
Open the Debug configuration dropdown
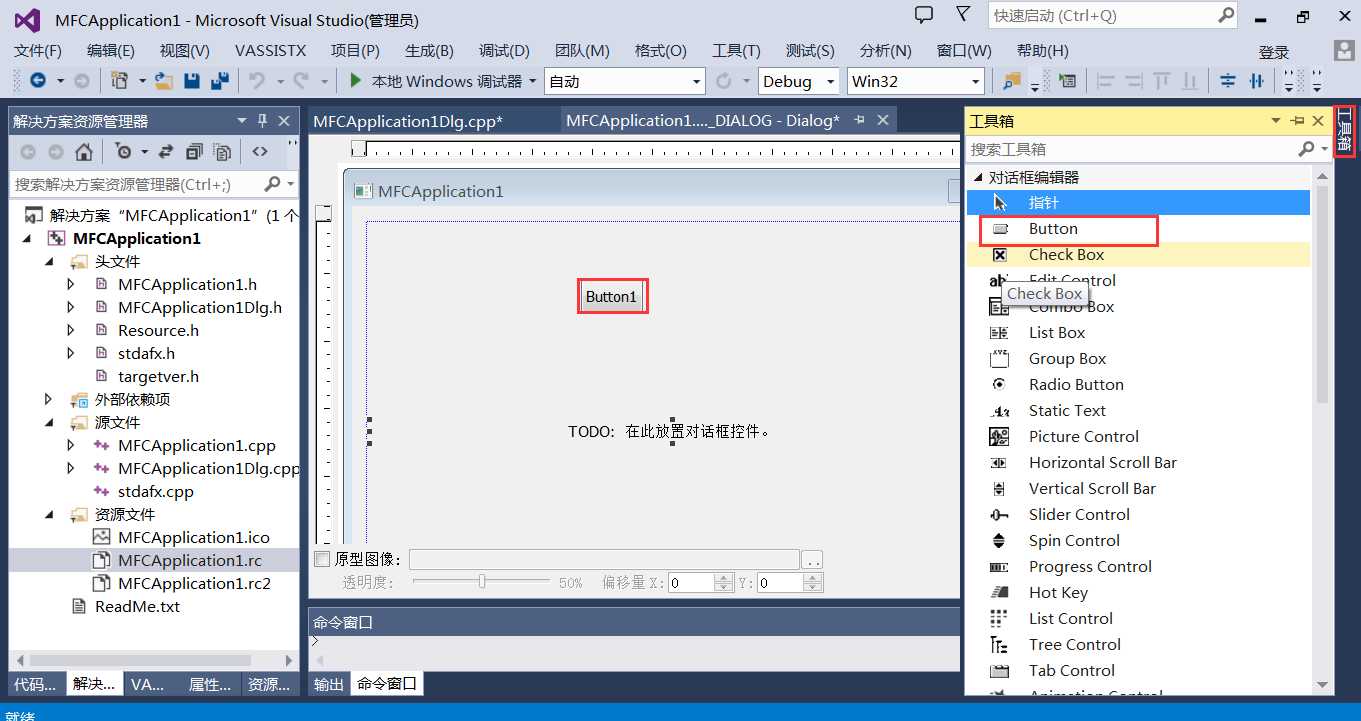(x=830, y=81)
